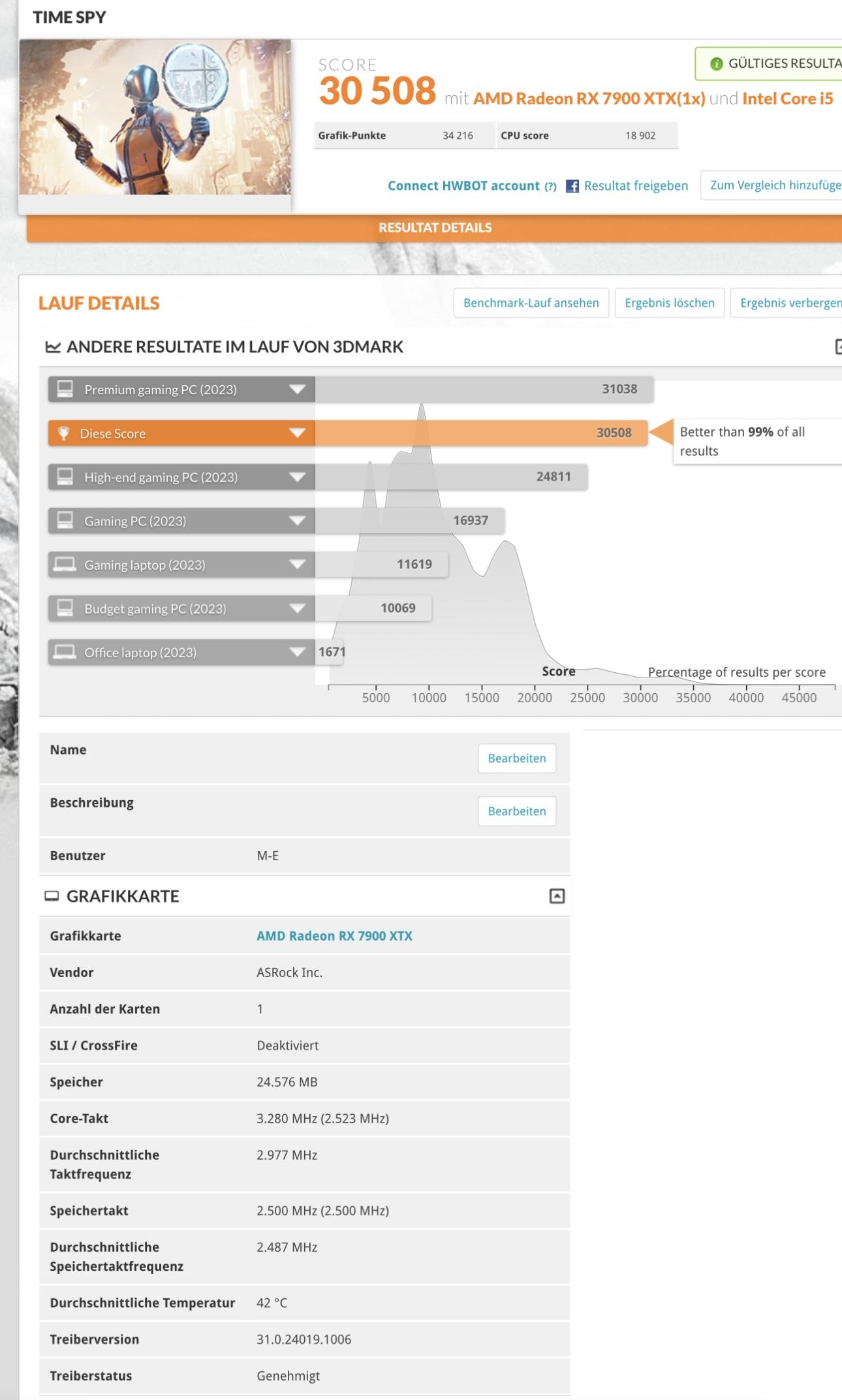
Task: Open Intel Core i5 header link
Action: 788,99
